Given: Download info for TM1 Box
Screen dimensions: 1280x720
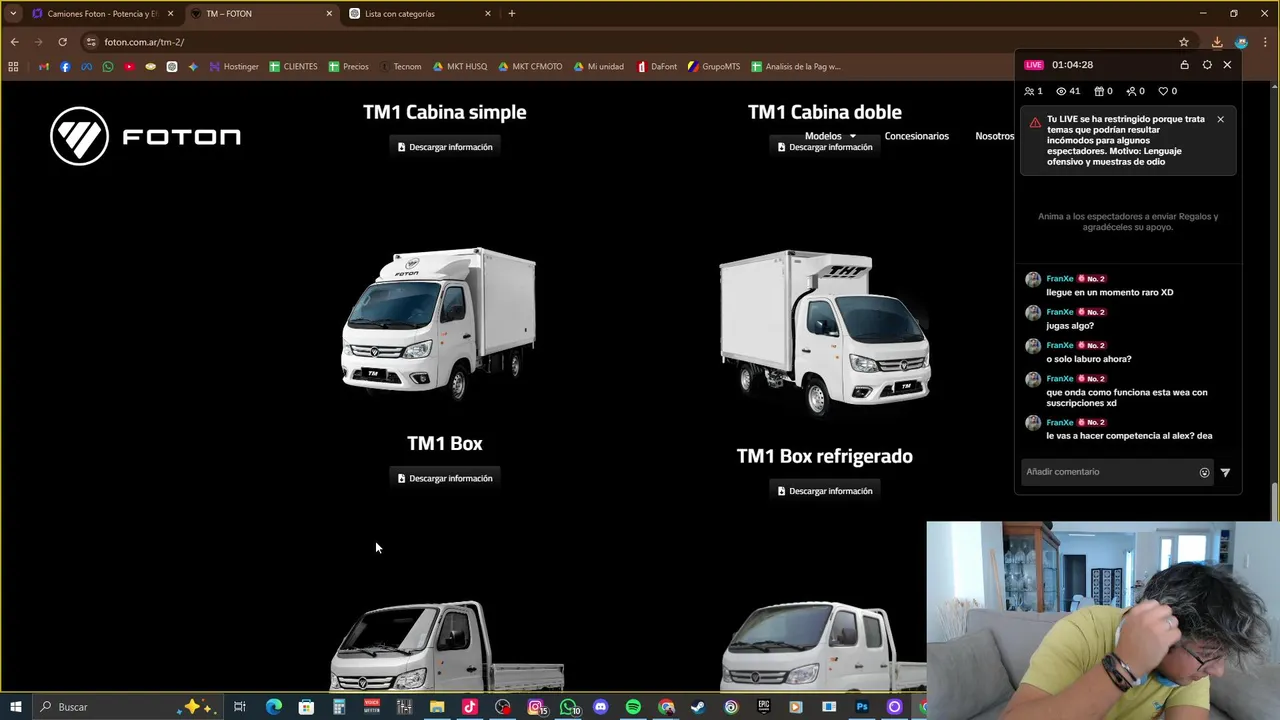Looking at the screenshot, I should tap(445, 478).
